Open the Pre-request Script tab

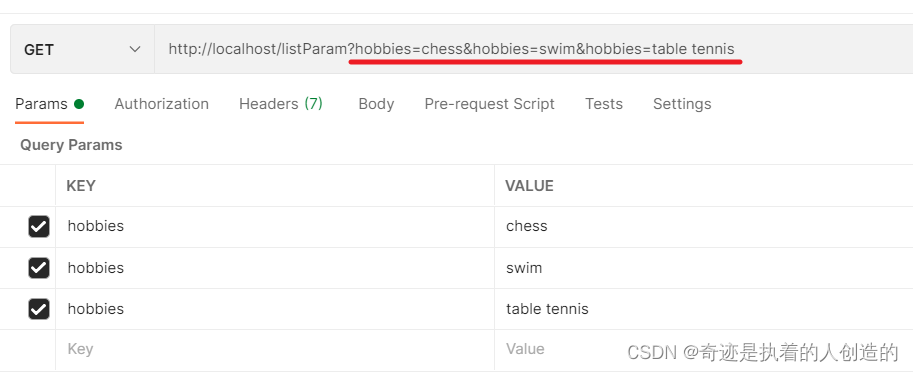pos(489,104)
